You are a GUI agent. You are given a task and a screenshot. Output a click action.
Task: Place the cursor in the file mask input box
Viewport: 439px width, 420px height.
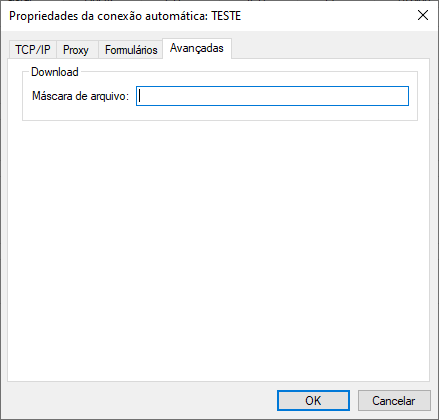[272, 96]
